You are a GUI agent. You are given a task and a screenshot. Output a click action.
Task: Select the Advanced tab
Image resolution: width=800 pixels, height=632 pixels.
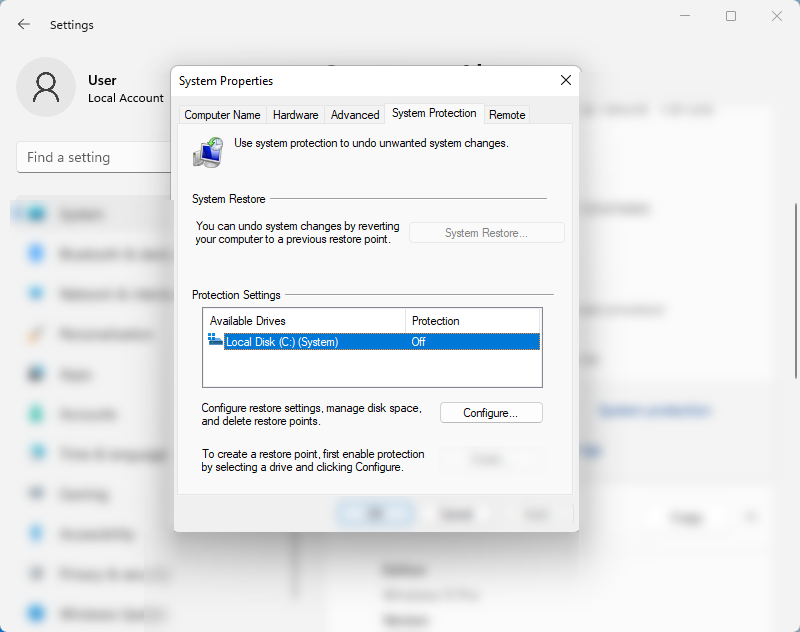pos(355,115)
